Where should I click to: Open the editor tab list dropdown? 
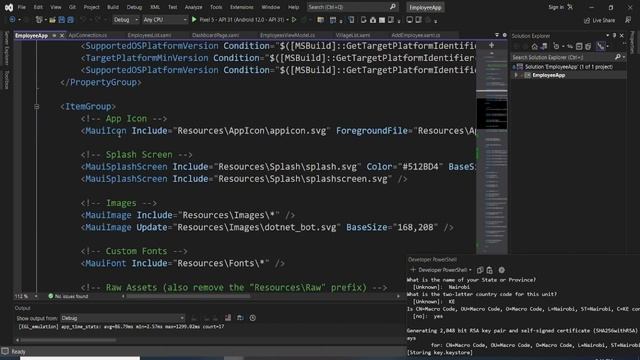coord(497,36)
